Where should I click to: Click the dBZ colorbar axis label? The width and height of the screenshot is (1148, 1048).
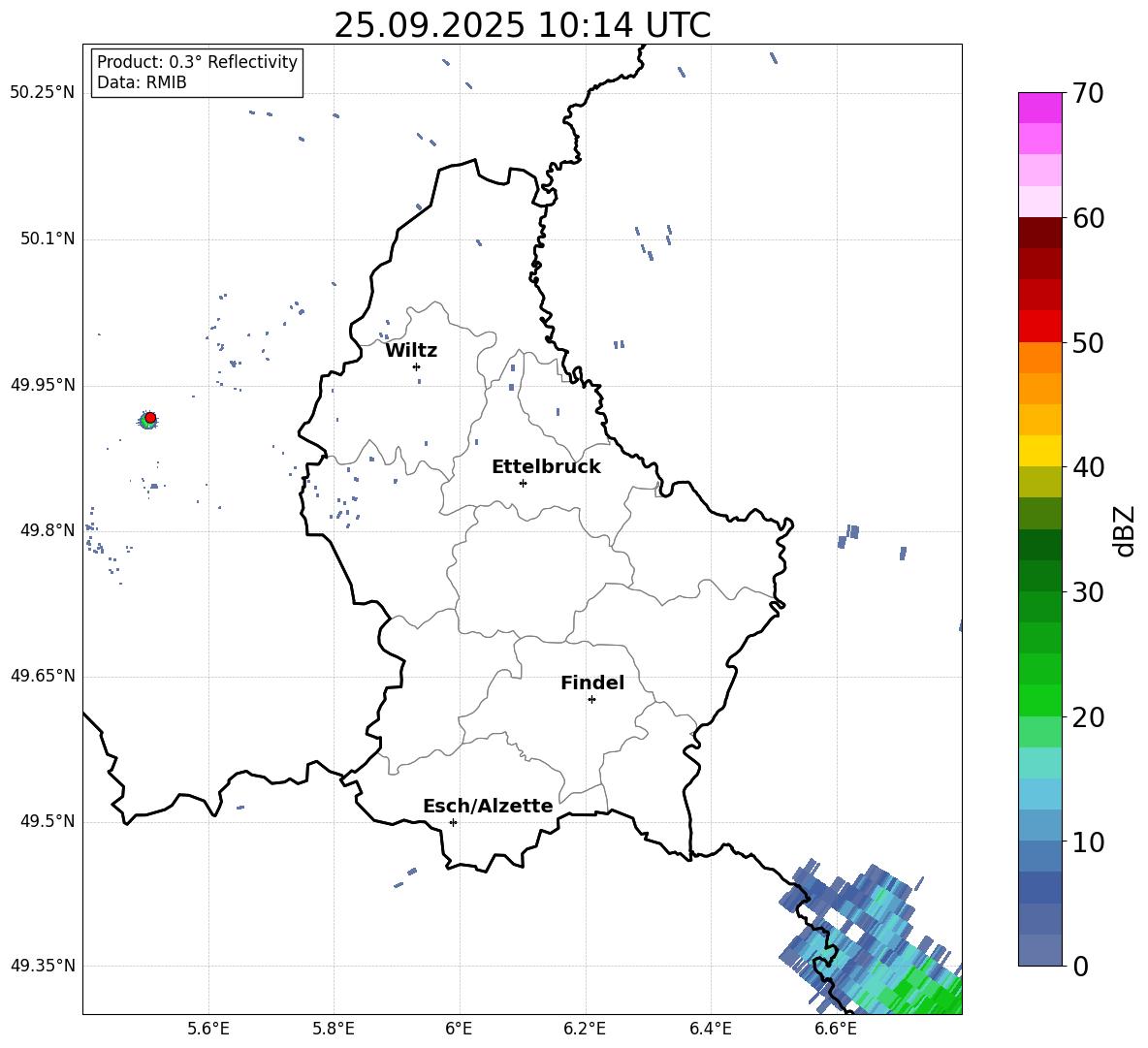tap(1124, 530)
